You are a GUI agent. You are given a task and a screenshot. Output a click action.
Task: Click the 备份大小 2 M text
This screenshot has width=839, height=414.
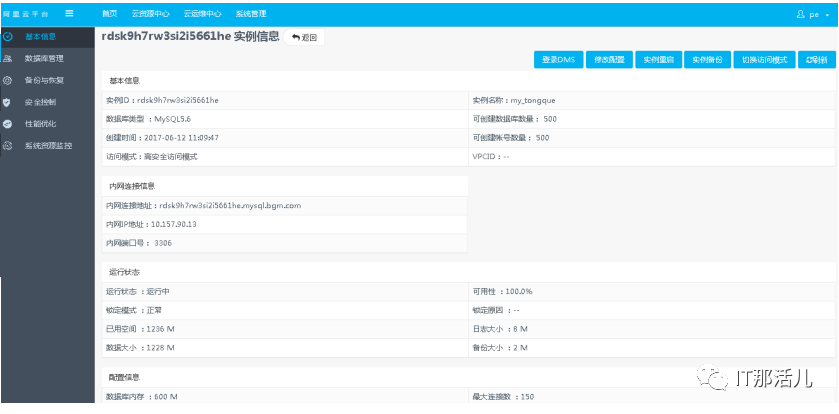(500, 348)
